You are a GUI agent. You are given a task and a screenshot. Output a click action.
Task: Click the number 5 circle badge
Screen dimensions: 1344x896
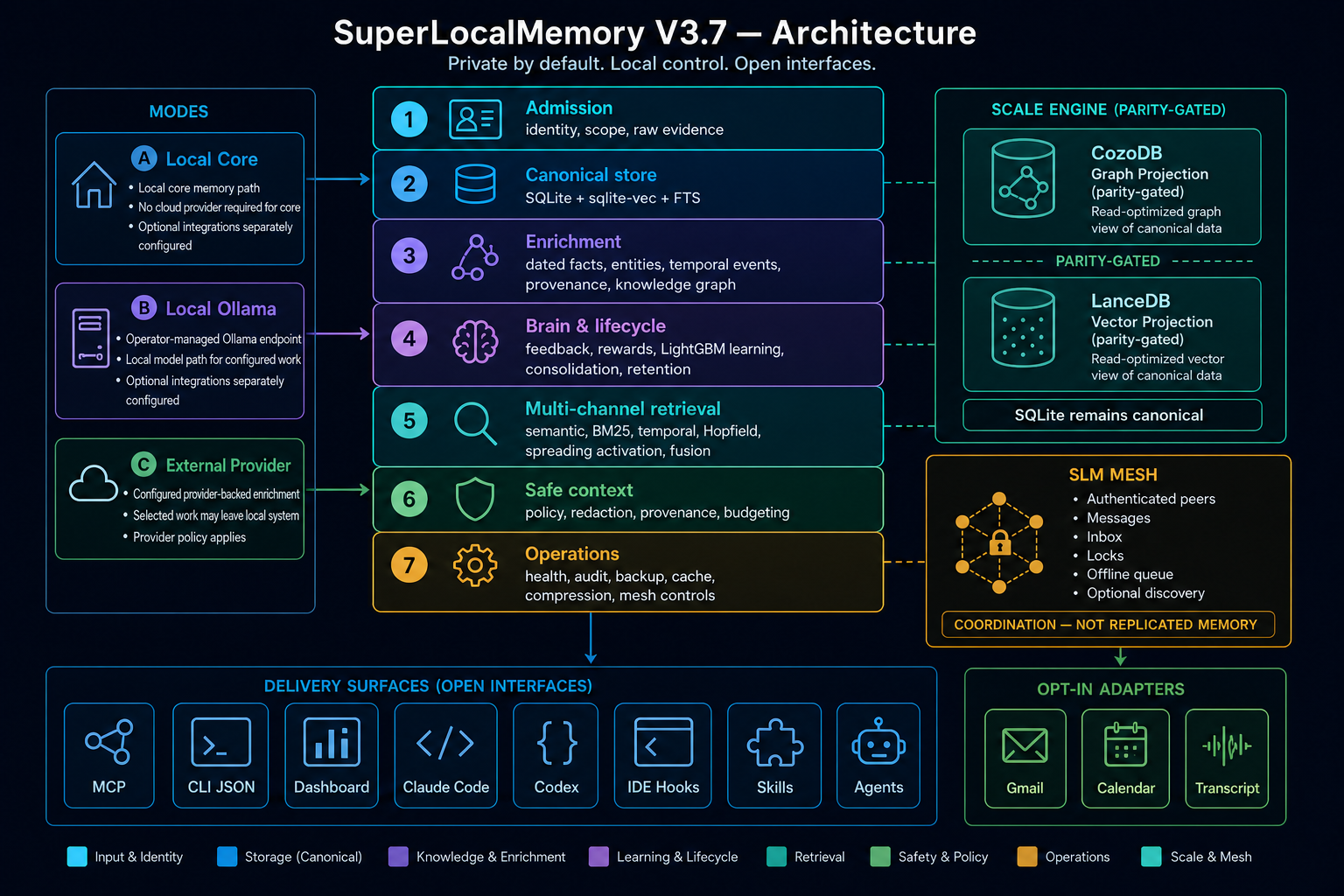pyautogui.click(x=409, y=421)
